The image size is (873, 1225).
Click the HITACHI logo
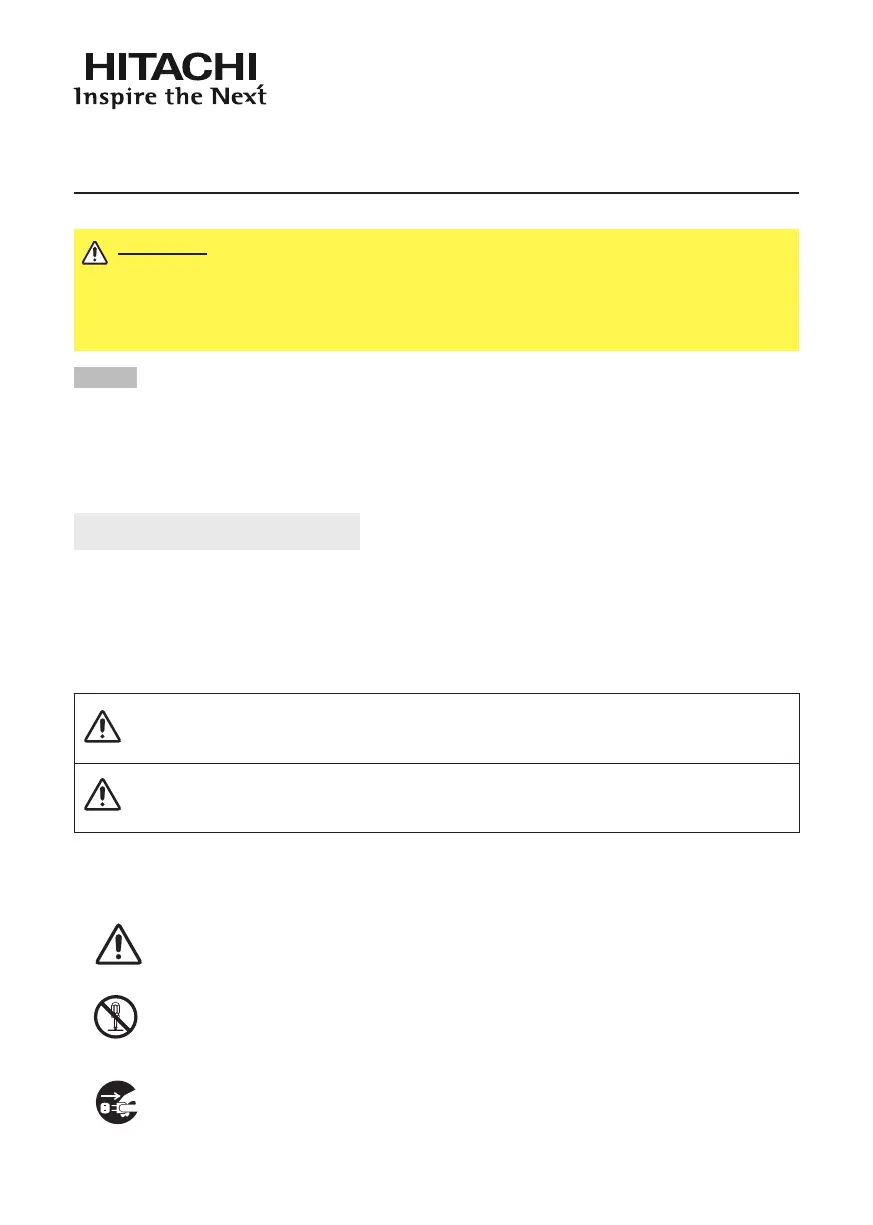tap(171, 67)
